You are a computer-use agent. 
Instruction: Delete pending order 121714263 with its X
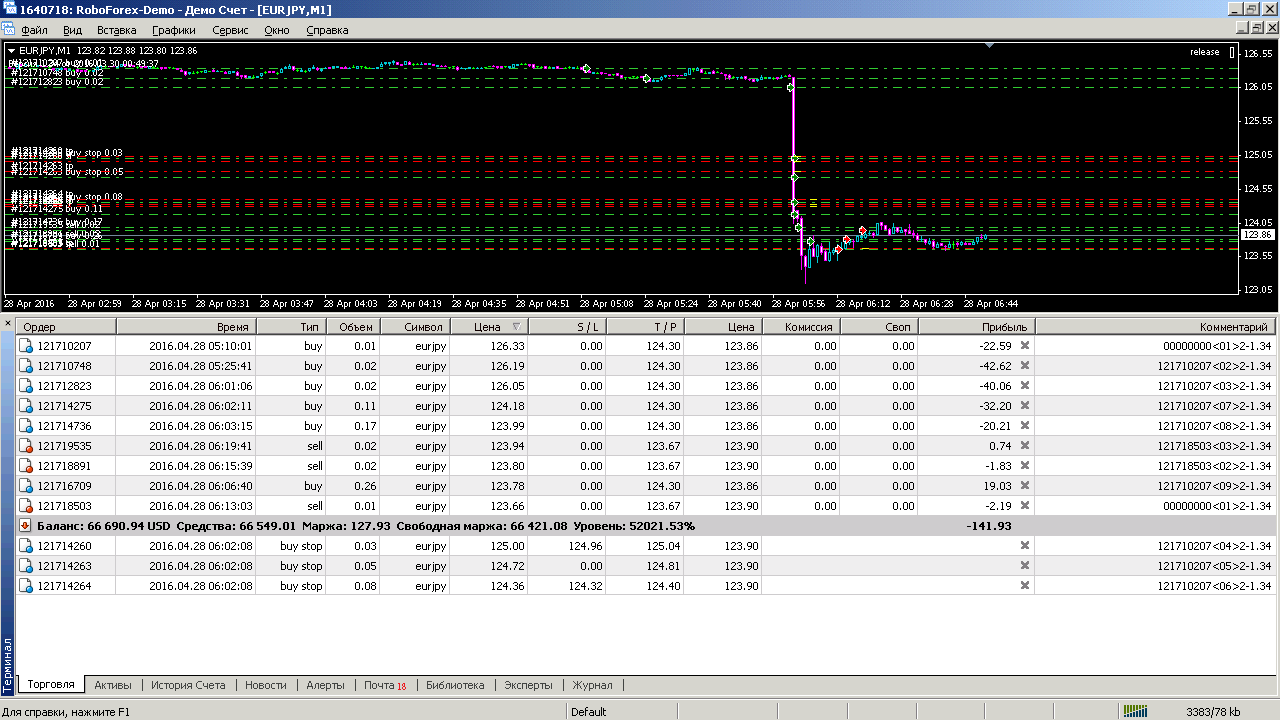(x=1025, y=566)
